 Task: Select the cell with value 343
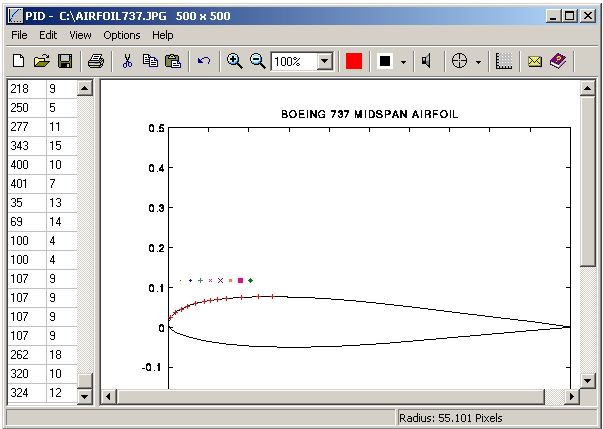click(27, 146)
